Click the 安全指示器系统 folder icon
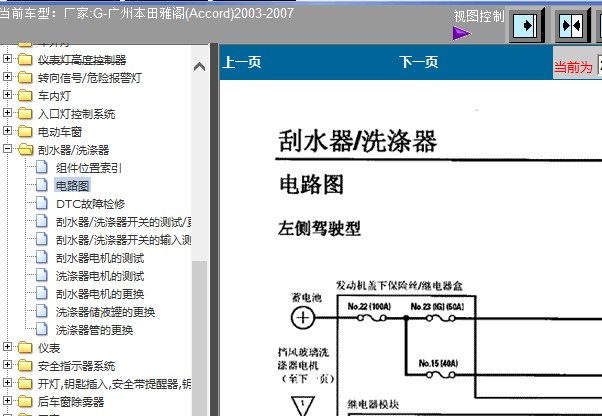This screenshot has height=416, width=602. pyautogui.click(x=25, y=366)
